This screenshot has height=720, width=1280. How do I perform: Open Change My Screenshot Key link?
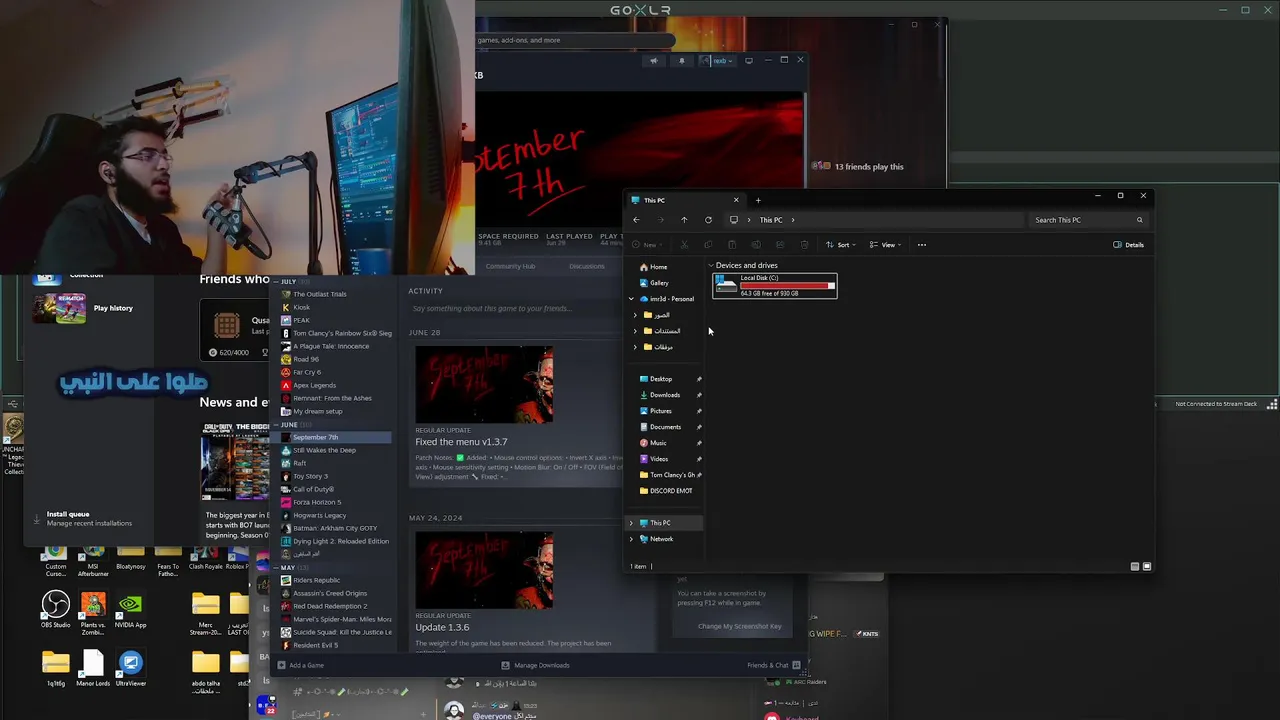(x=740, y=626)
